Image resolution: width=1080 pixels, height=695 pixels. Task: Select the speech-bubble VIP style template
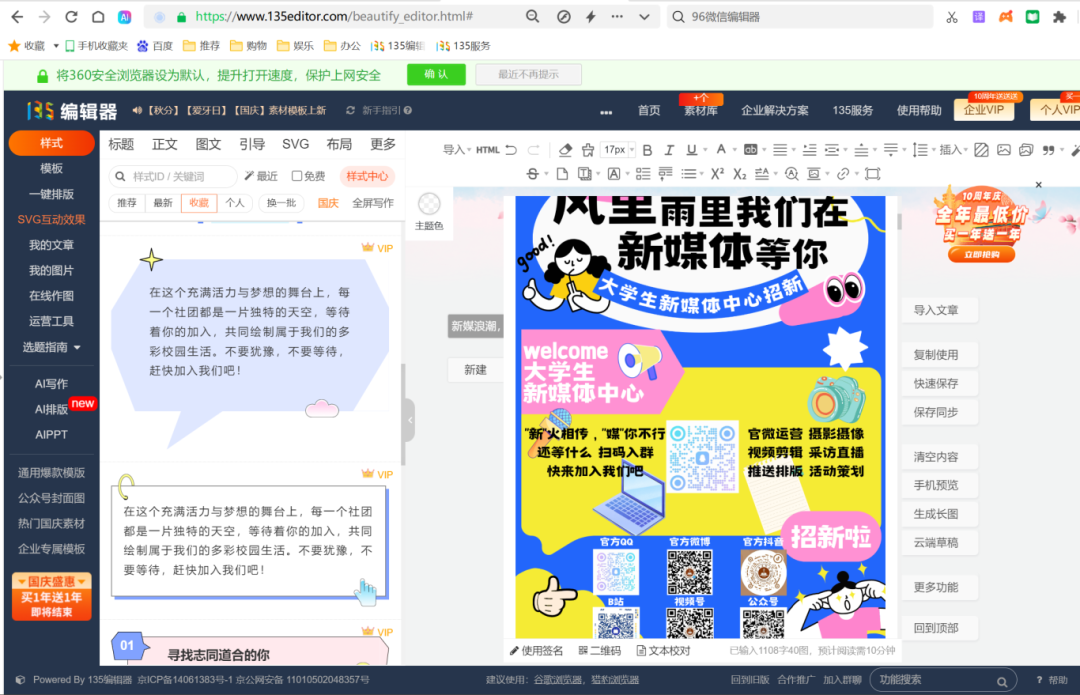pyautogui.click(x=251, y=346)
